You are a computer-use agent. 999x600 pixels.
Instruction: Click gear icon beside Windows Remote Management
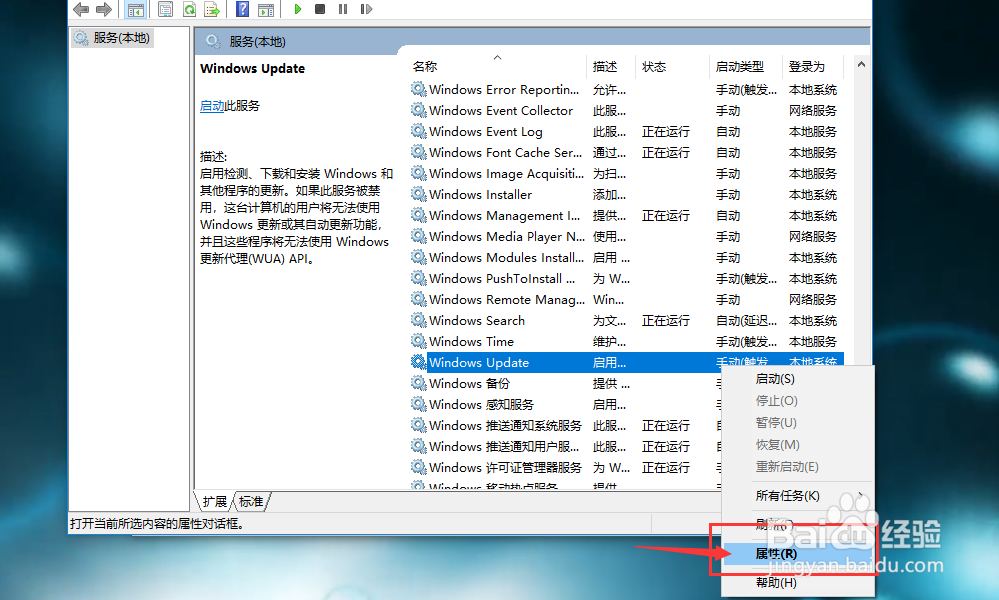(x=419, y=299)
